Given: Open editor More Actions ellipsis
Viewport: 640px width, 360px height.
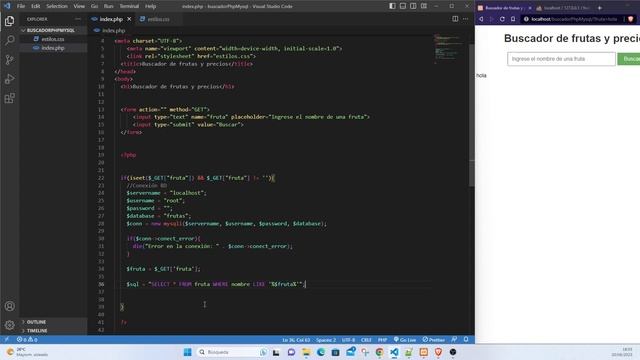Looking at the screenshot, I should pos(465,19).
